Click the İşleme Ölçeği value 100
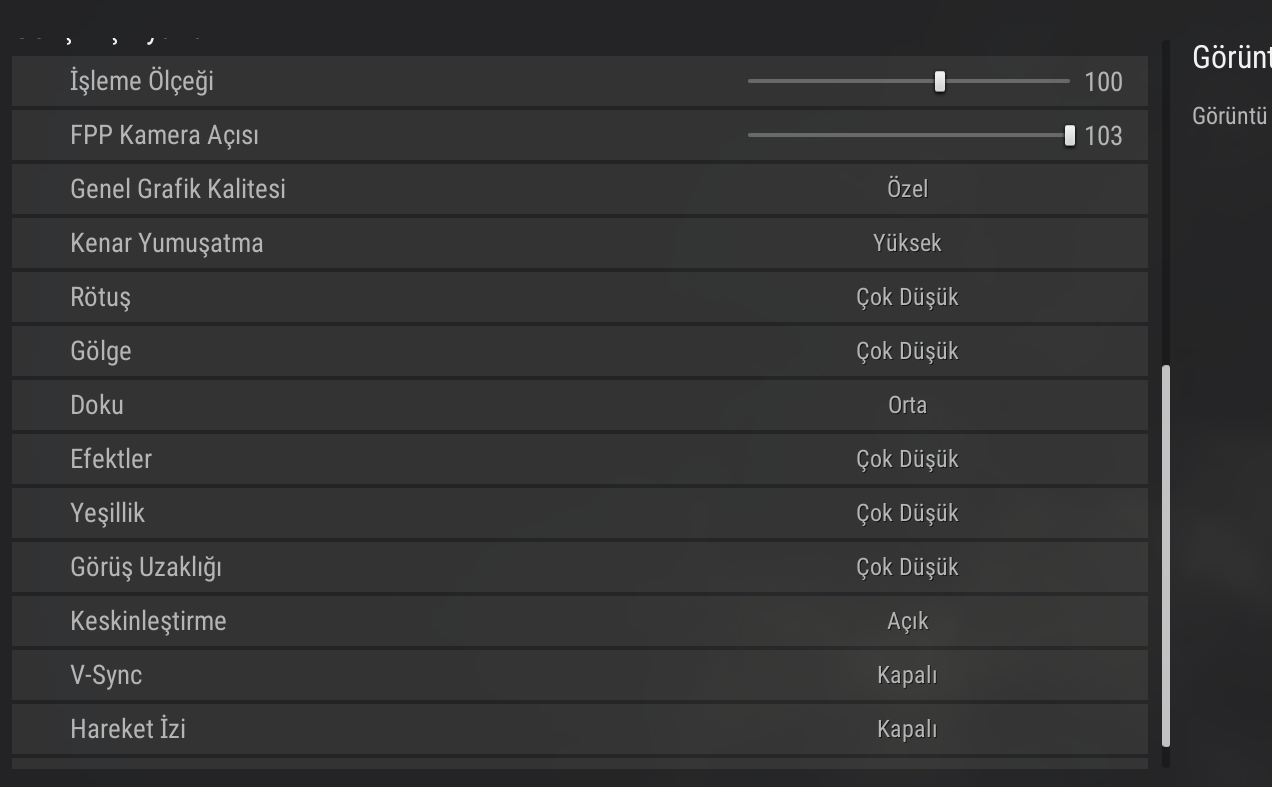Viewport: 1272px width, 787px height. click(x=1103, y=82)
